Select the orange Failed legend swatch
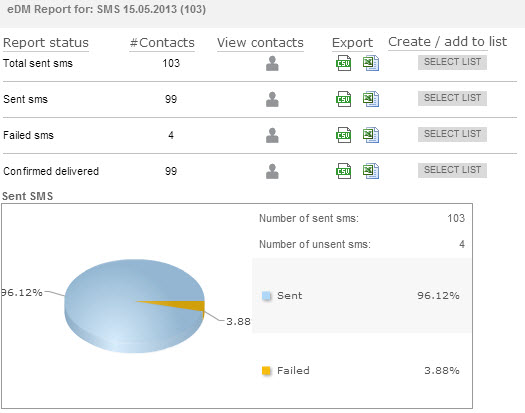This screenshot has width=525, height=413. click(266, 371)
